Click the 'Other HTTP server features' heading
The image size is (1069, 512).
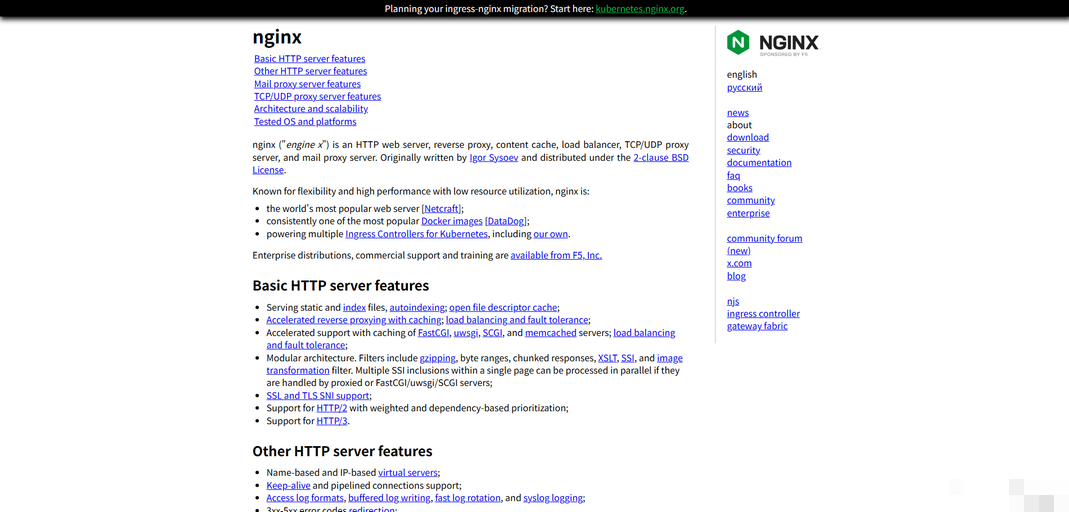(x=342, y=451)
